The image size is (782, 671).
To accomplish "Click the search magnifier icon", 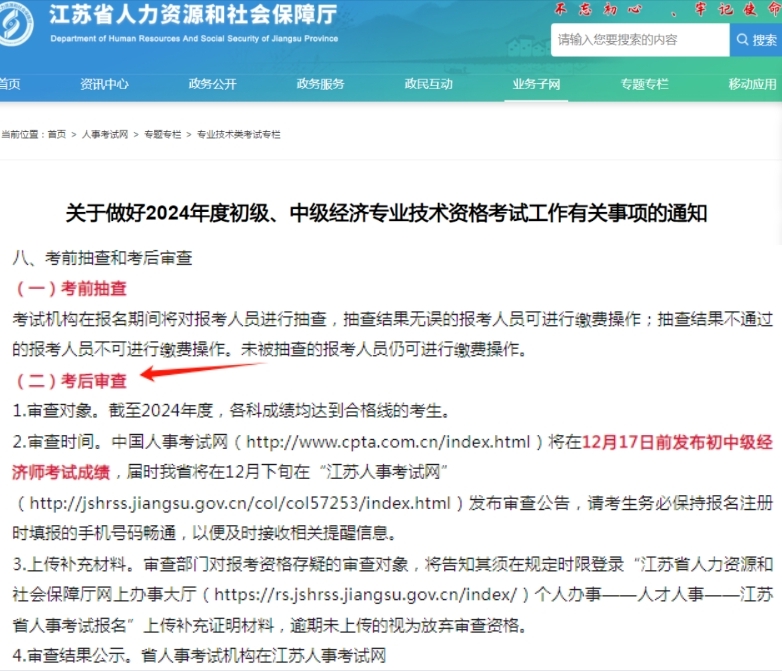I will pyautogui.click(x=744, y=40).
